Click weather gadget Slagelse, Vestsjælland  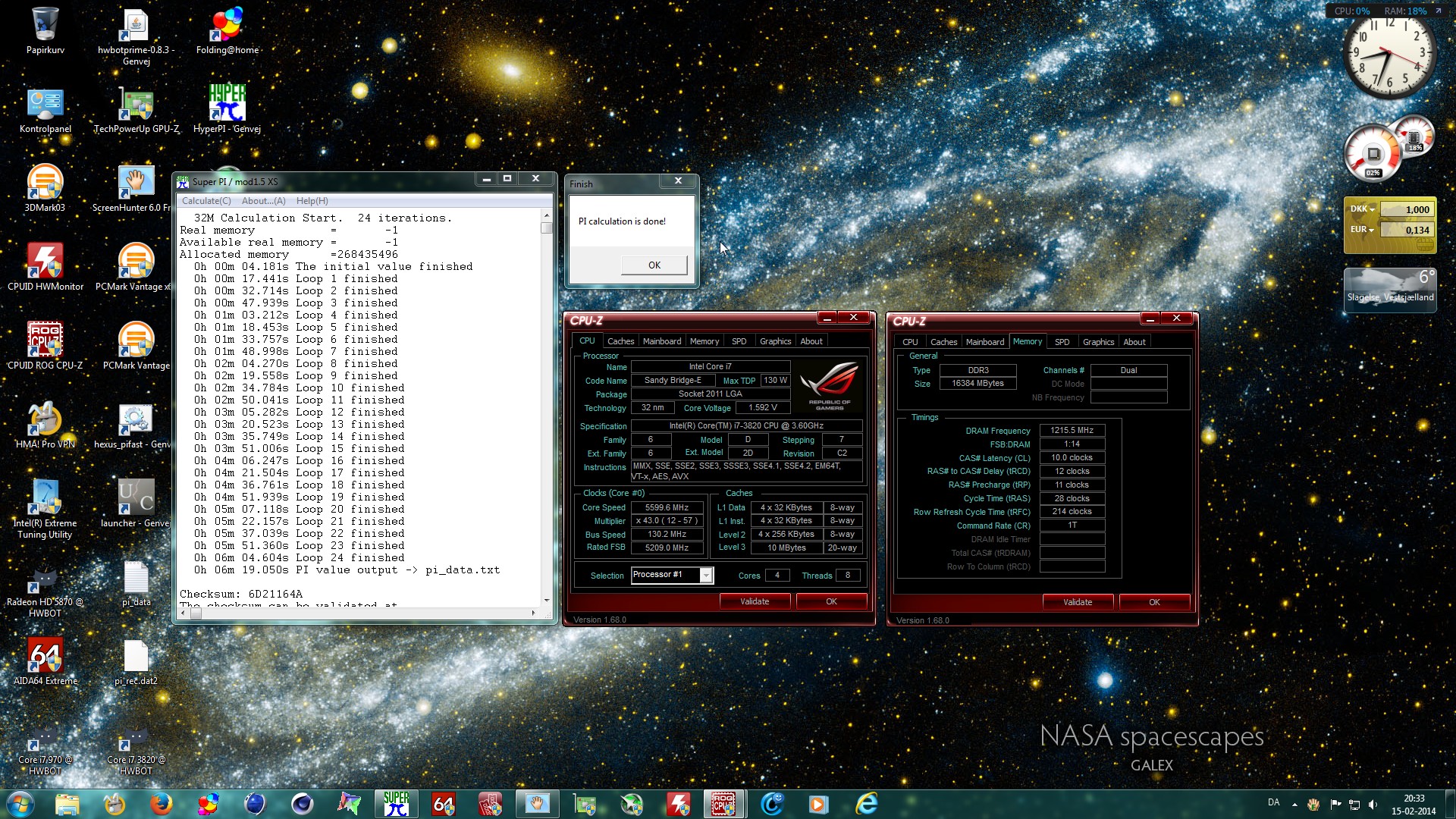1390,289
